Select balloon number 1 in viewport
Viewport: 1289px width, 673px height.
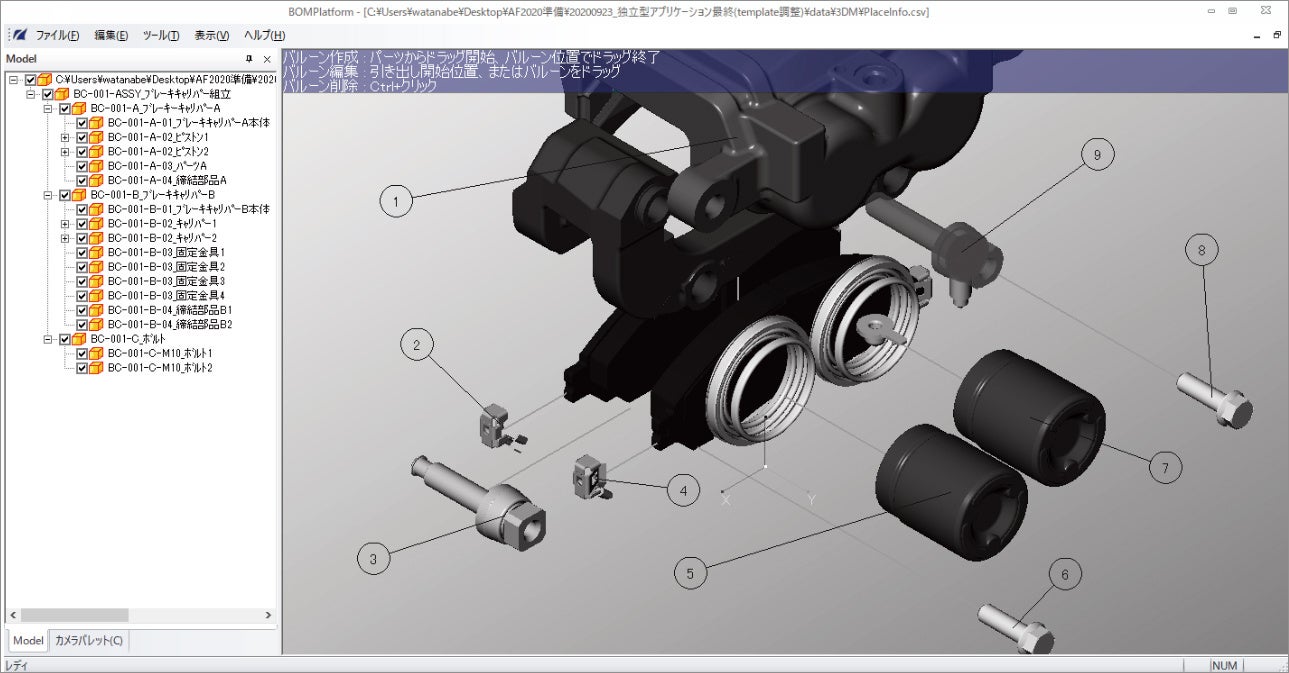pyautogui.click(x=396, y=201)
